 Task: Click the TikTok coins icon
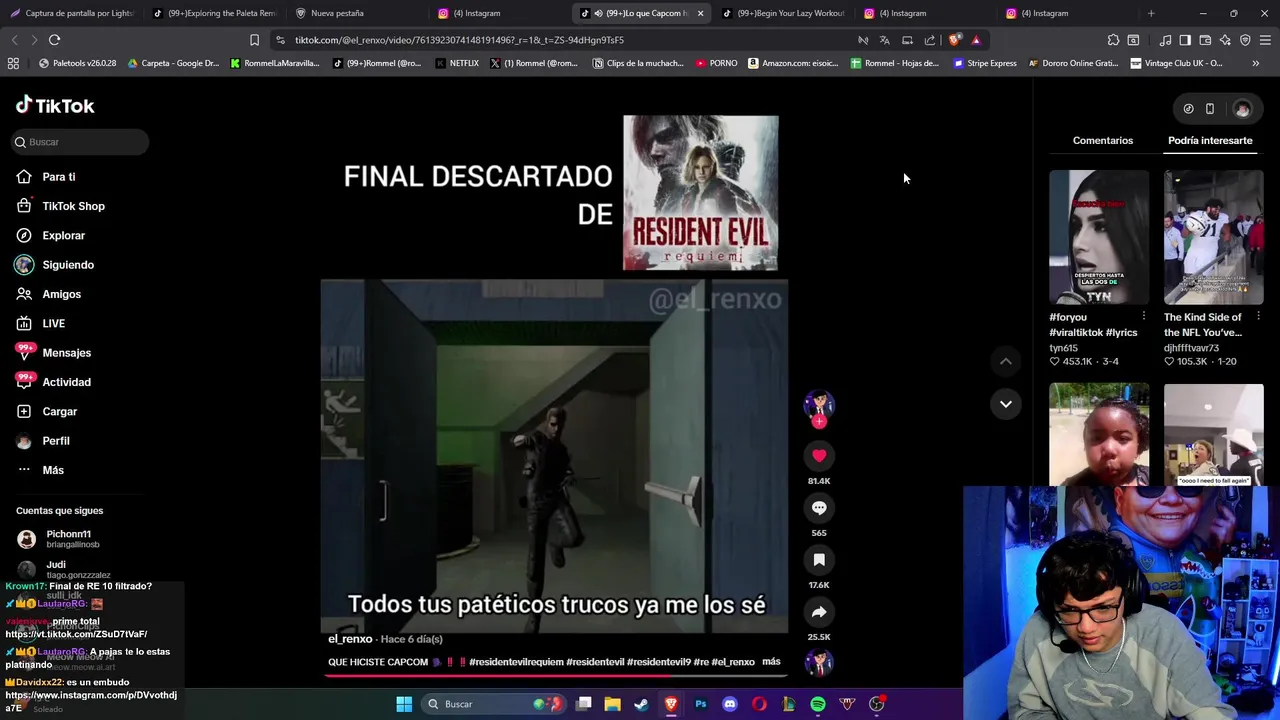pos(1188,109)
